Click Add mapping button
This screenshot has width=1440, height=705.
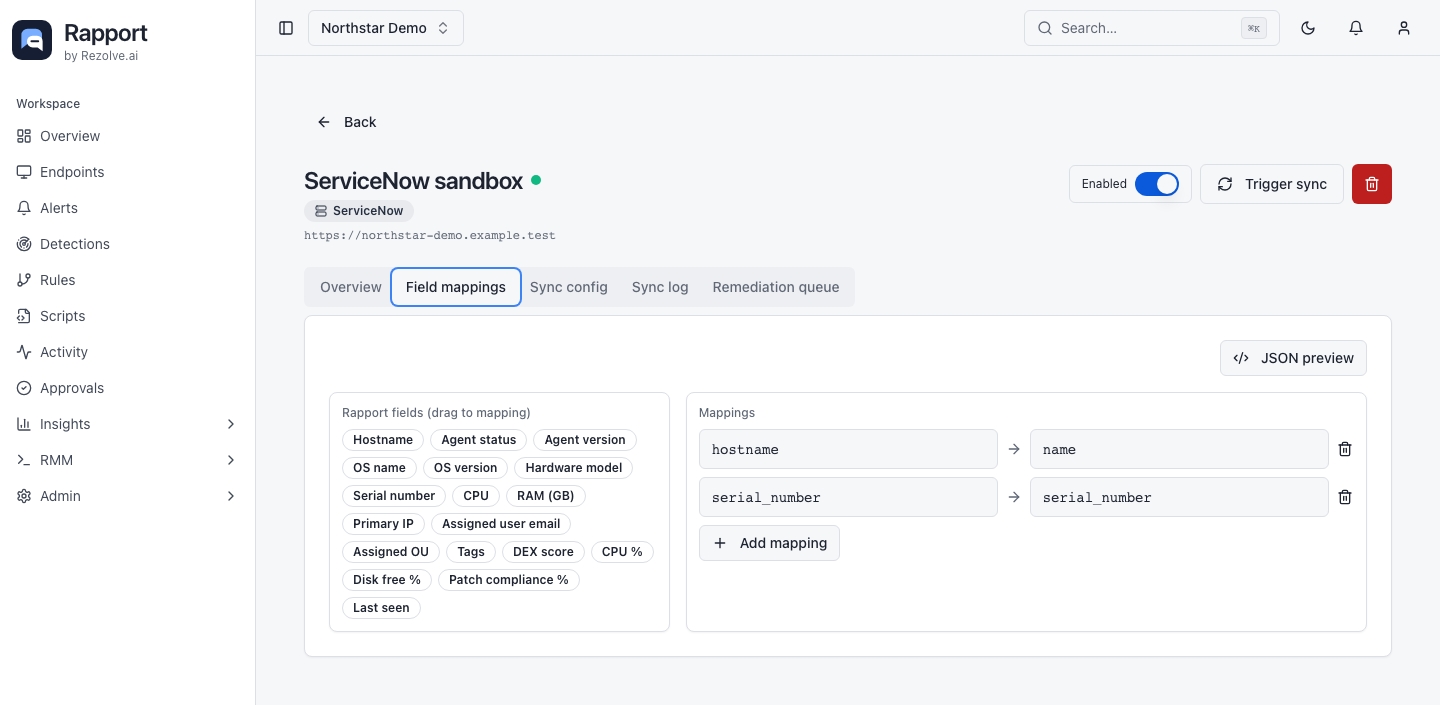tap(769, 543)
